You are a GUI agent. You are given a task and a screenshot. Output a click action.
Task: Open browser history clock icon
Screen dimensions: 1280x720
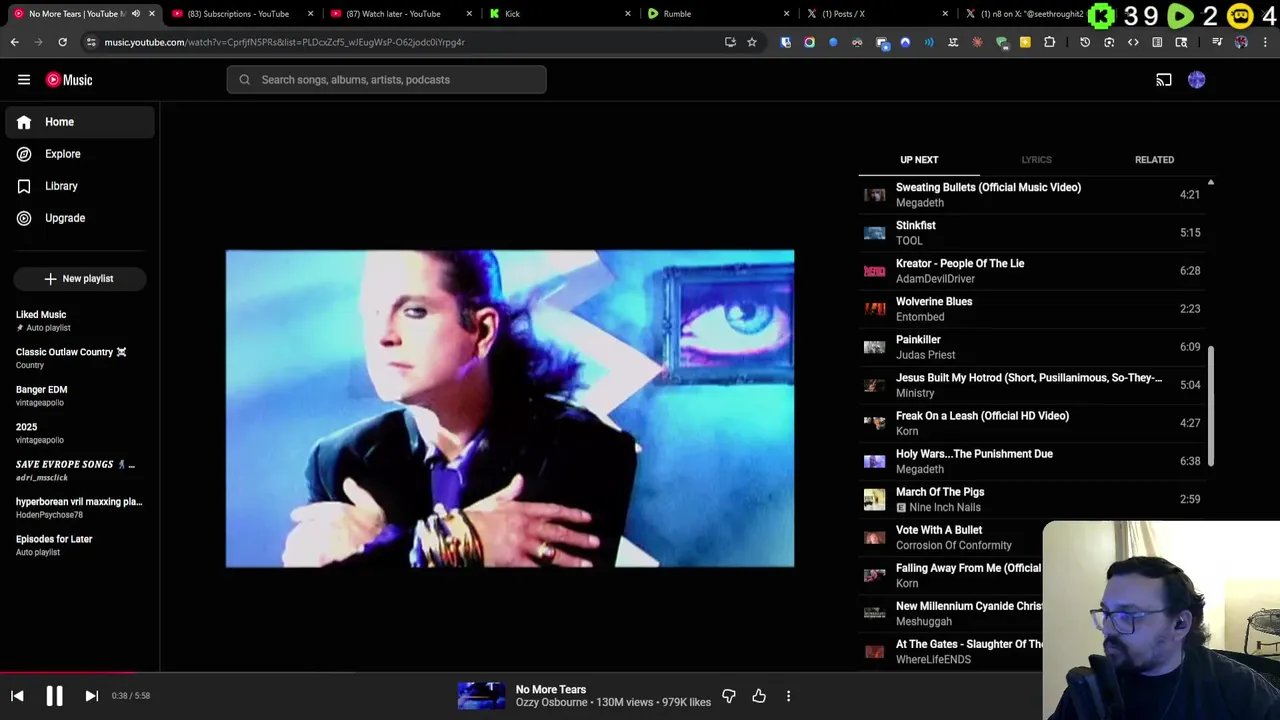click(x=1085, y=42)
